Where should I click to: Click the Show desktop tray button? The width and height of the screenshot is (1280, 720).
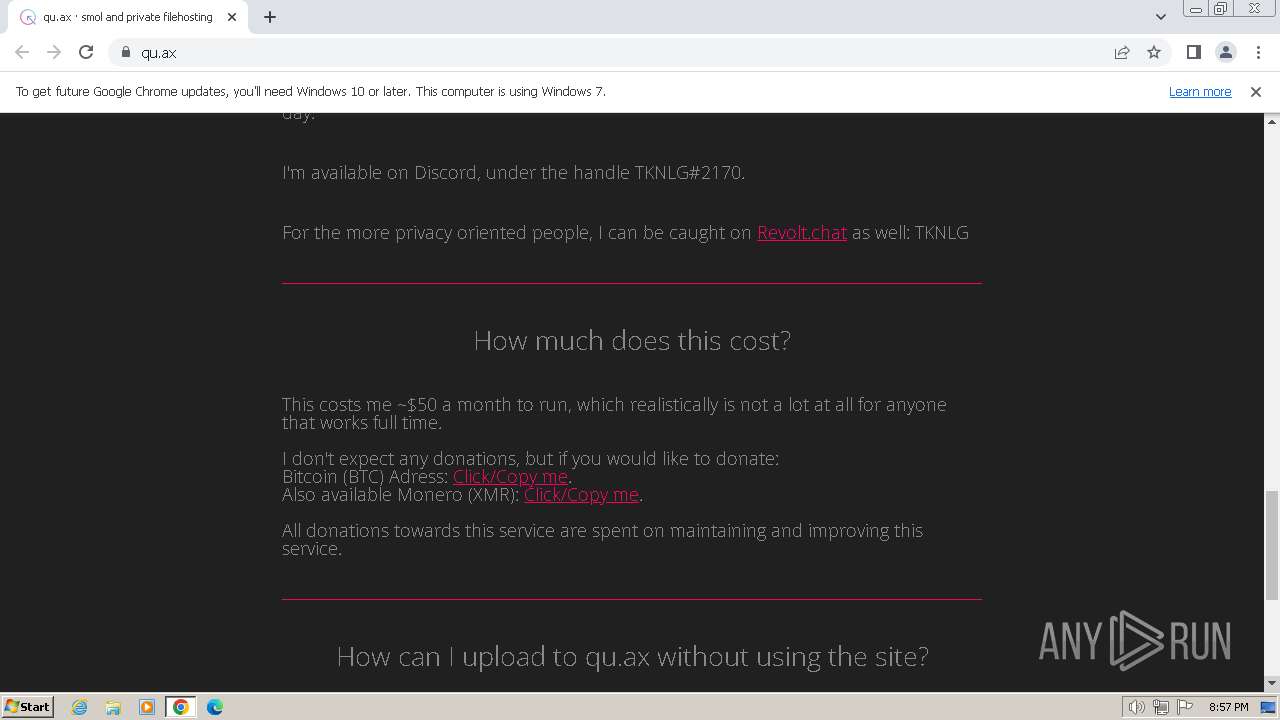point(1269,707)
